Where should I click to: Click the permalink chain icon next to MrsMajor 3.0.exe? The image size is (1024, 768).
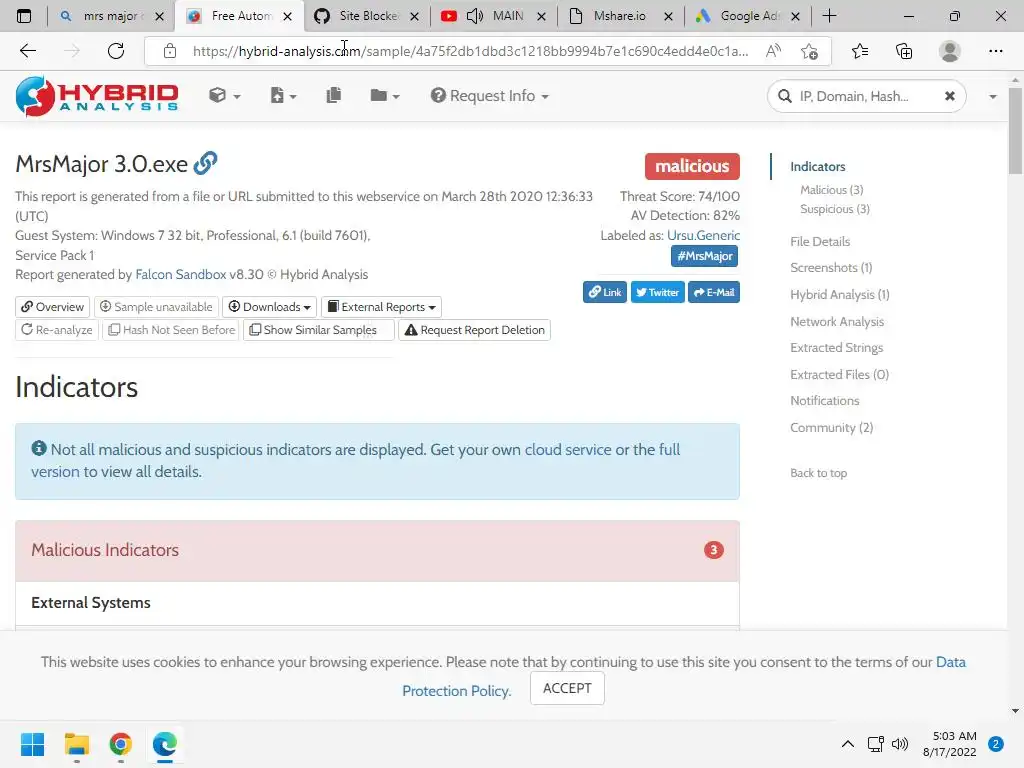[205, 163]
